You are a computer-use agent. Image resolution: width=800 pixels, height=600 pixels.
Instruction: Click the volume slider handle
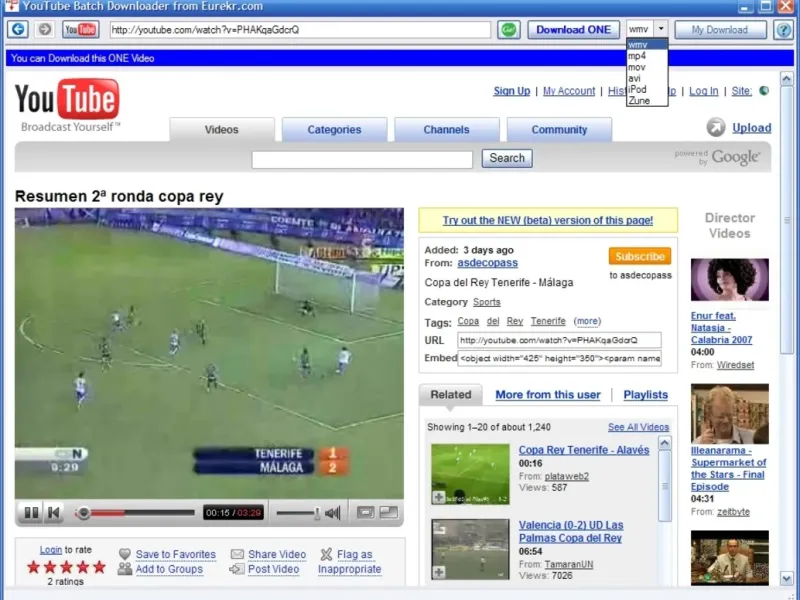click(317, 513)
